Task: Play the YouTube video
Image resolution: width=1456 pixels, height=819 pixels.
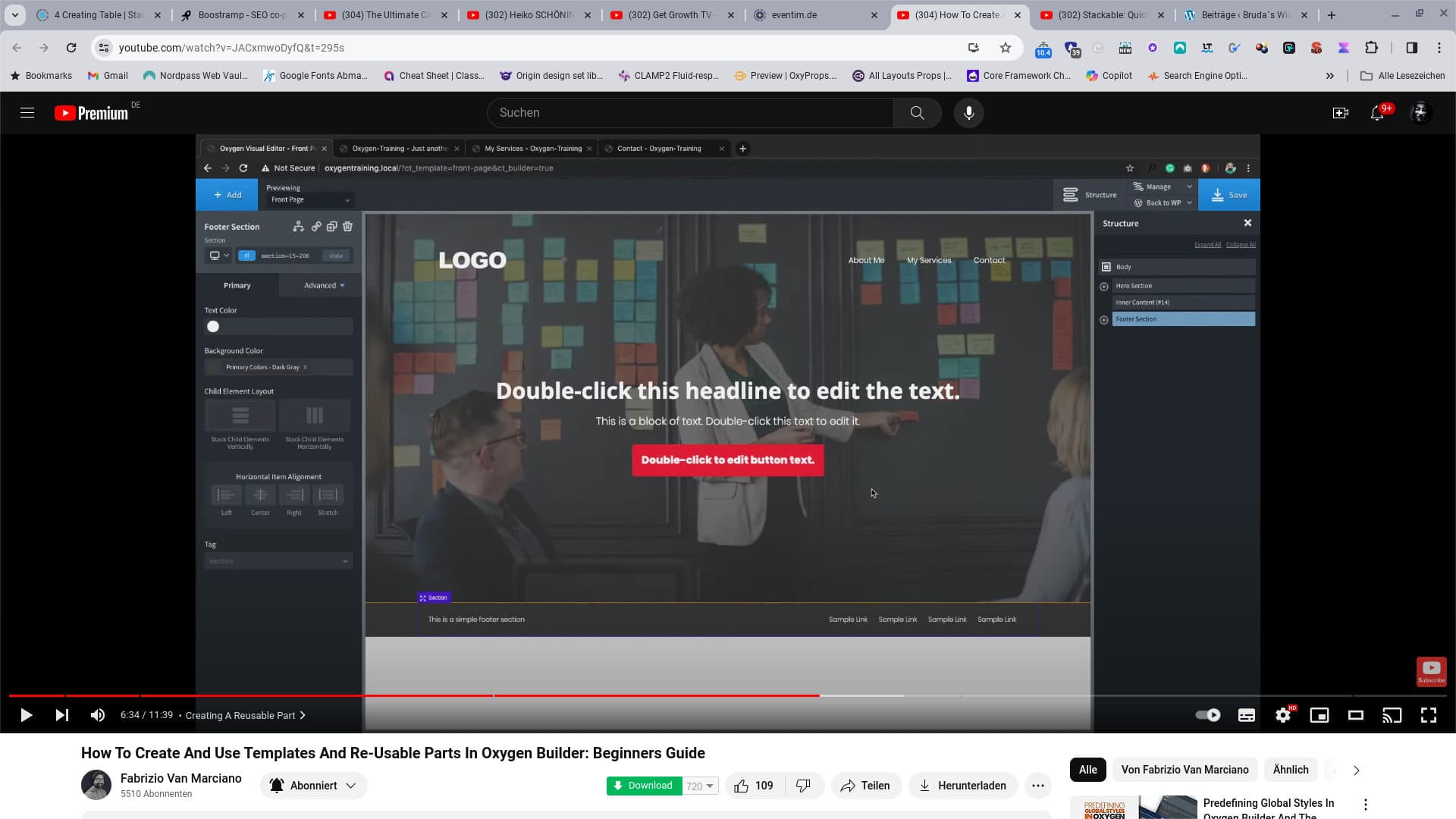Action: [x=26, y=715]
